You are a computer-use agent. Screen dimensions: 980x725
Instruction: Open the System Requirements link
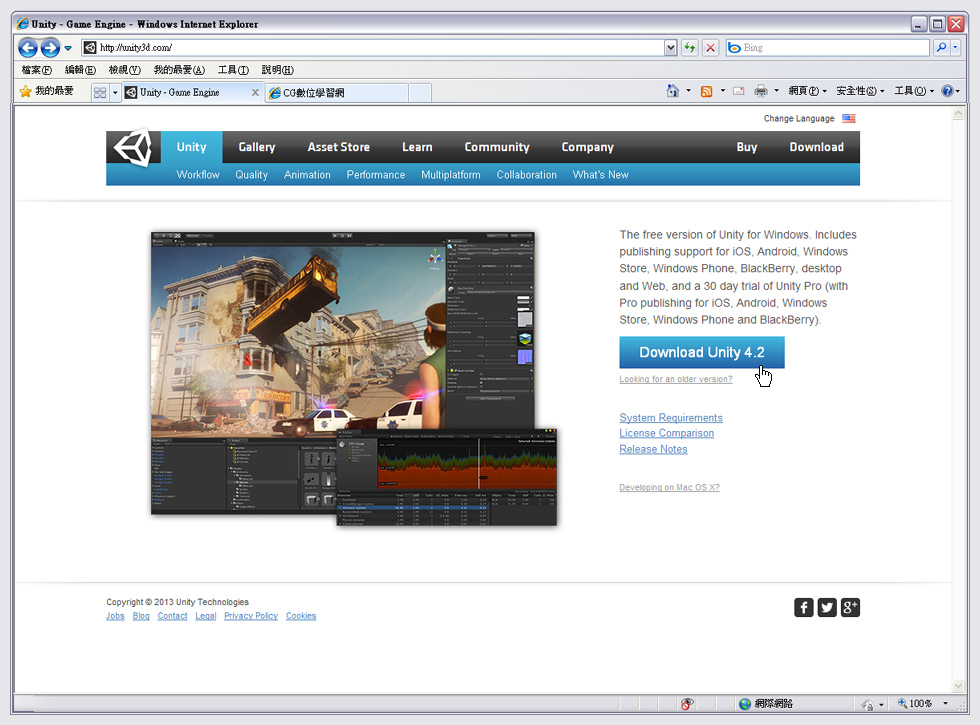coord(671,418)
